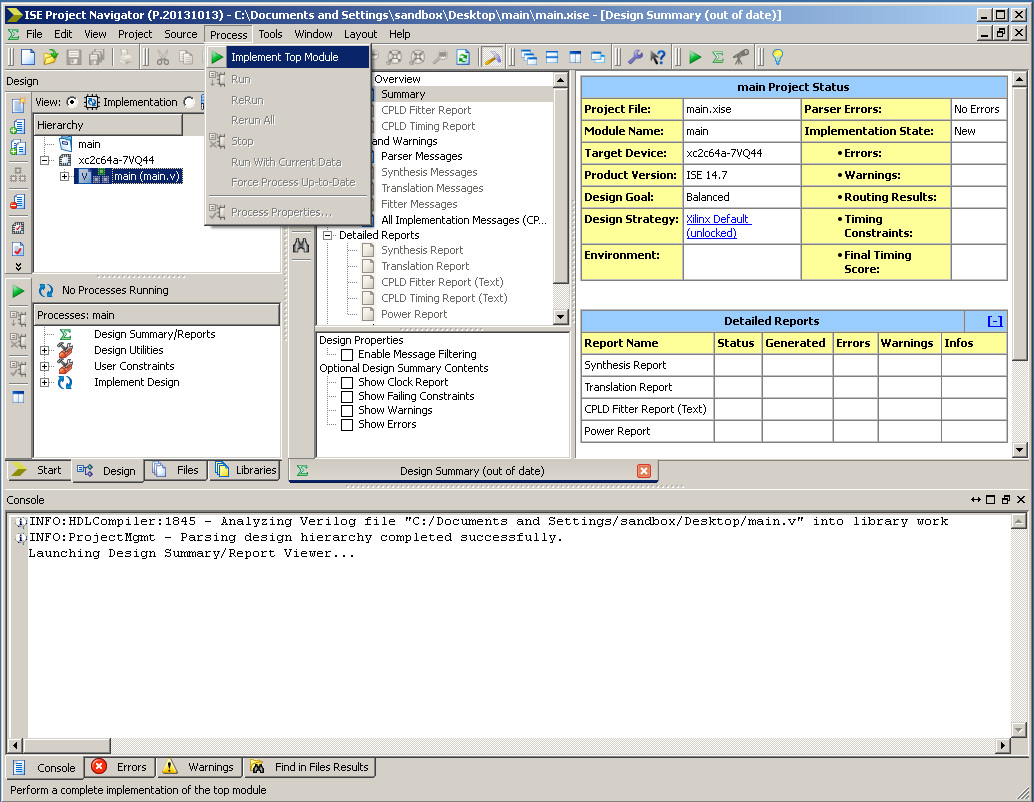Click the Hierarchy column header
1034x802 pixels.
(108, 125)
